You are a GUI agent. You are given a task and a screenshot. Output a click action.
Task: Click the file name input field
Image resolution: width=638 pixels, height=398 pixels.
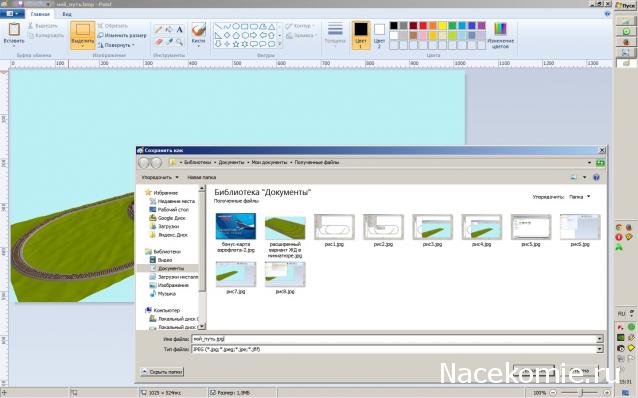pos(397,339)
